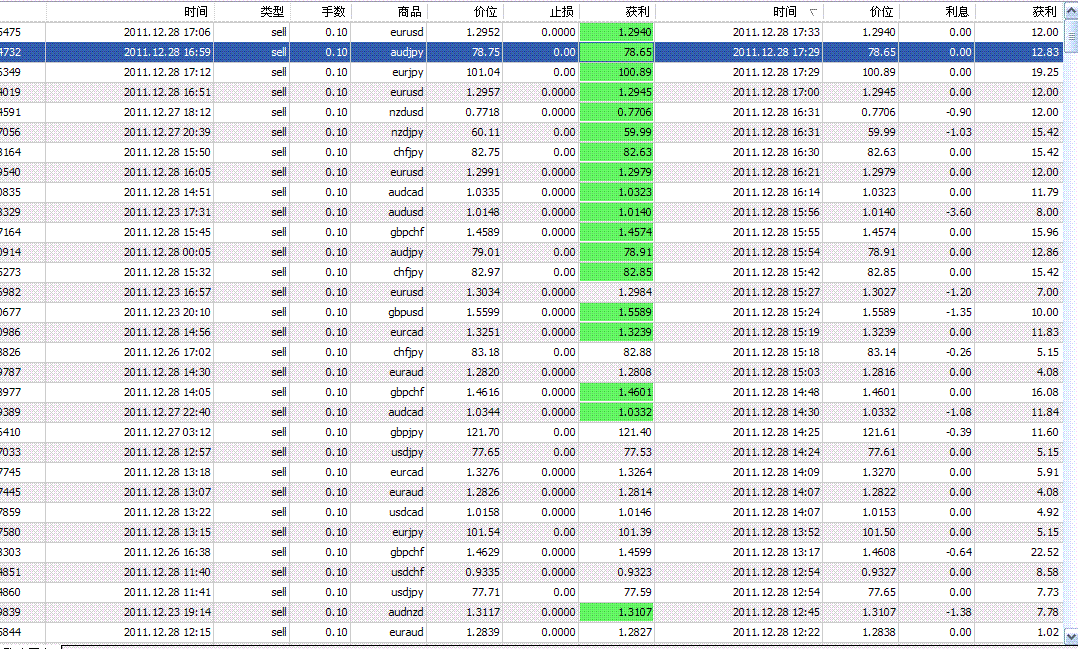Select close time 2011.12.28 15:27
The height and width of the screenshot is (649, 1078).
pos(776,292)
